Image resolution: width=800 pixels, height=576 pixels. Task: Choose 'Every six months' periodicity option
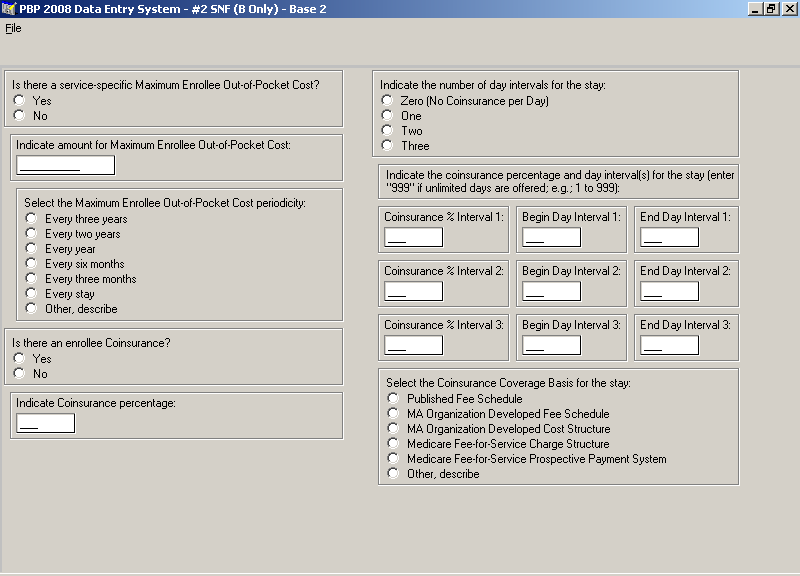tap(32, 264)
